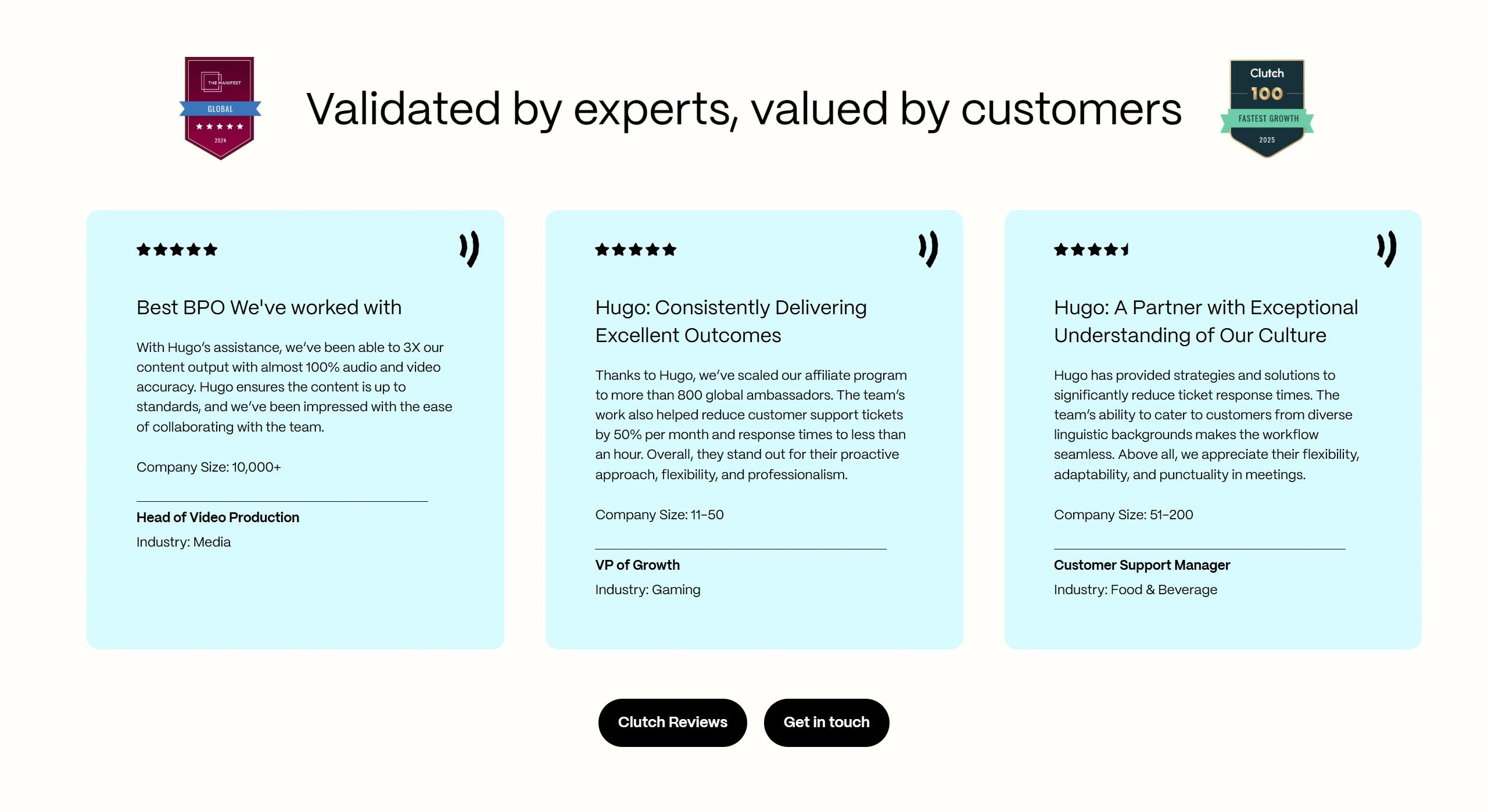Click the Clutch 100 Fastest Growth badge
This screenshot has width=1488, height=812.
[x=1267, y=109]
